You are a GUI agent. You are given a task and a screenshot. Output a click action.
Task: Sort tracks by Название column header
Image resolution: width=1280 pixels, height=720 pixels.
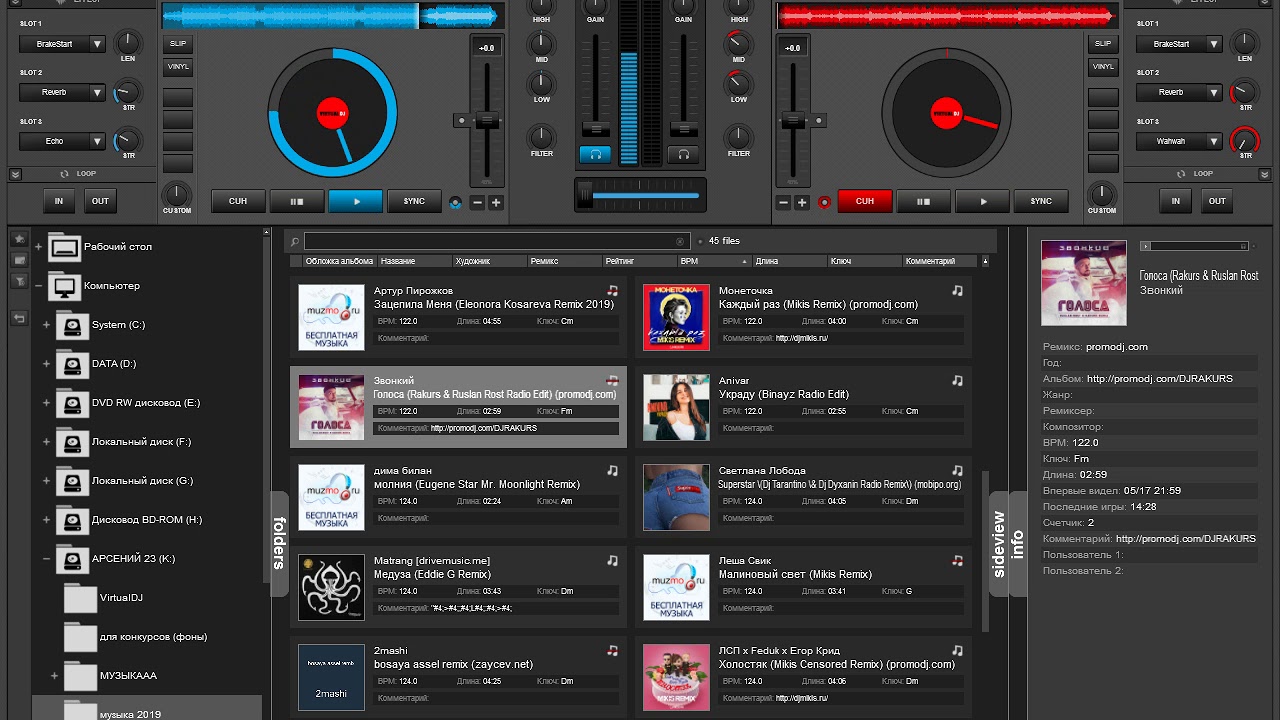click(x=414, y=261)
